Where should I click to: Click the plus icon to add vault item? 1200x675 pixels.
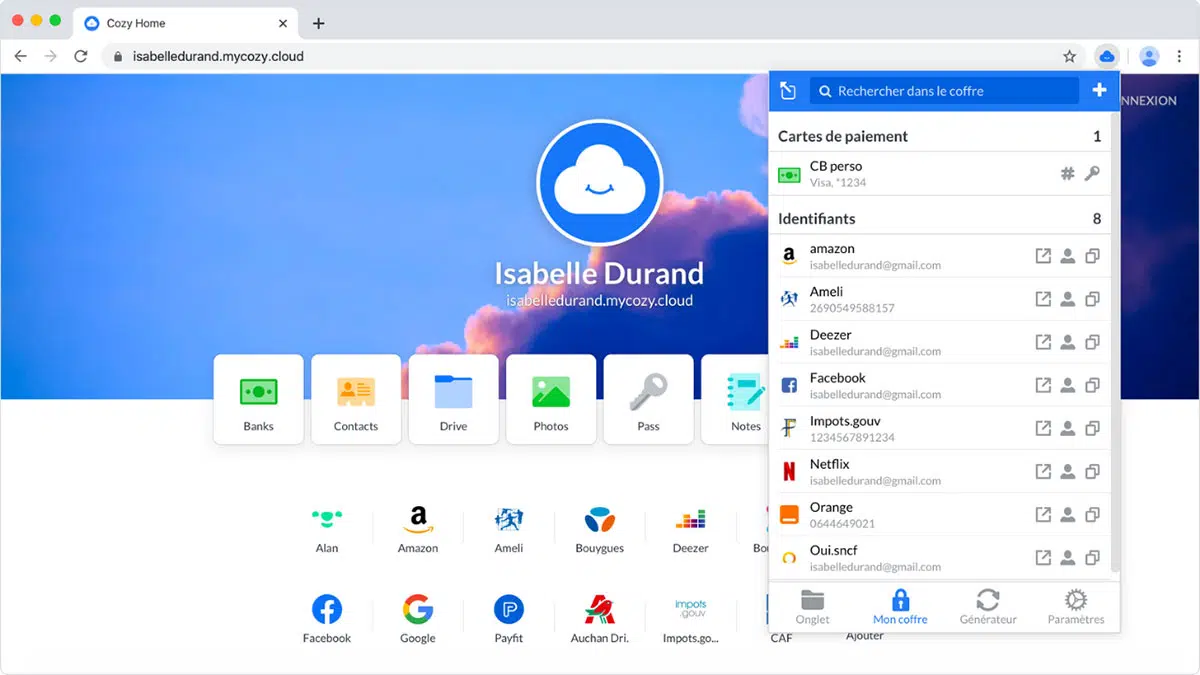point(1099,91)
